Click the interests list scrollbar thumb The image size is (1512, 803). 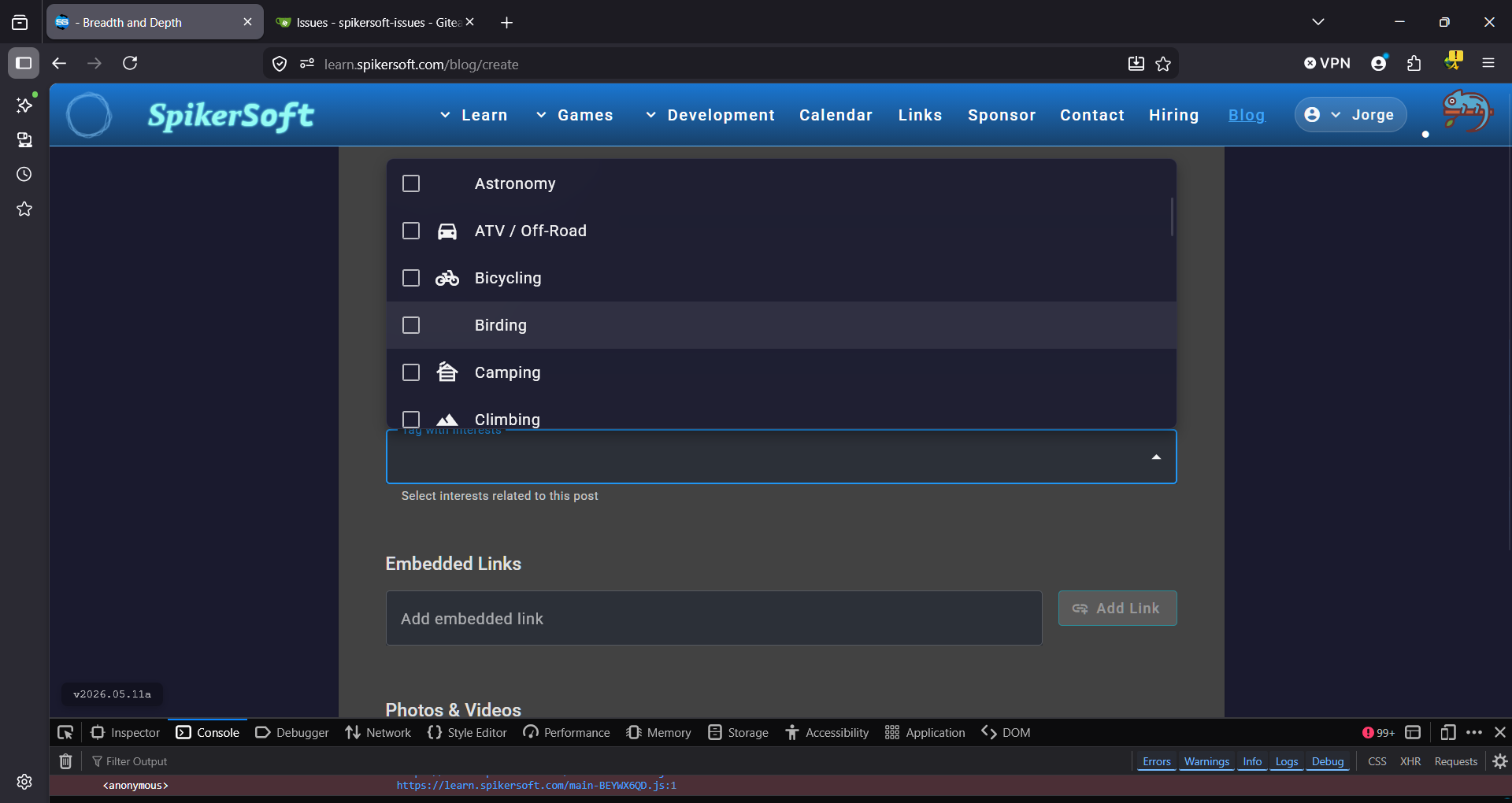[1172, 216]
